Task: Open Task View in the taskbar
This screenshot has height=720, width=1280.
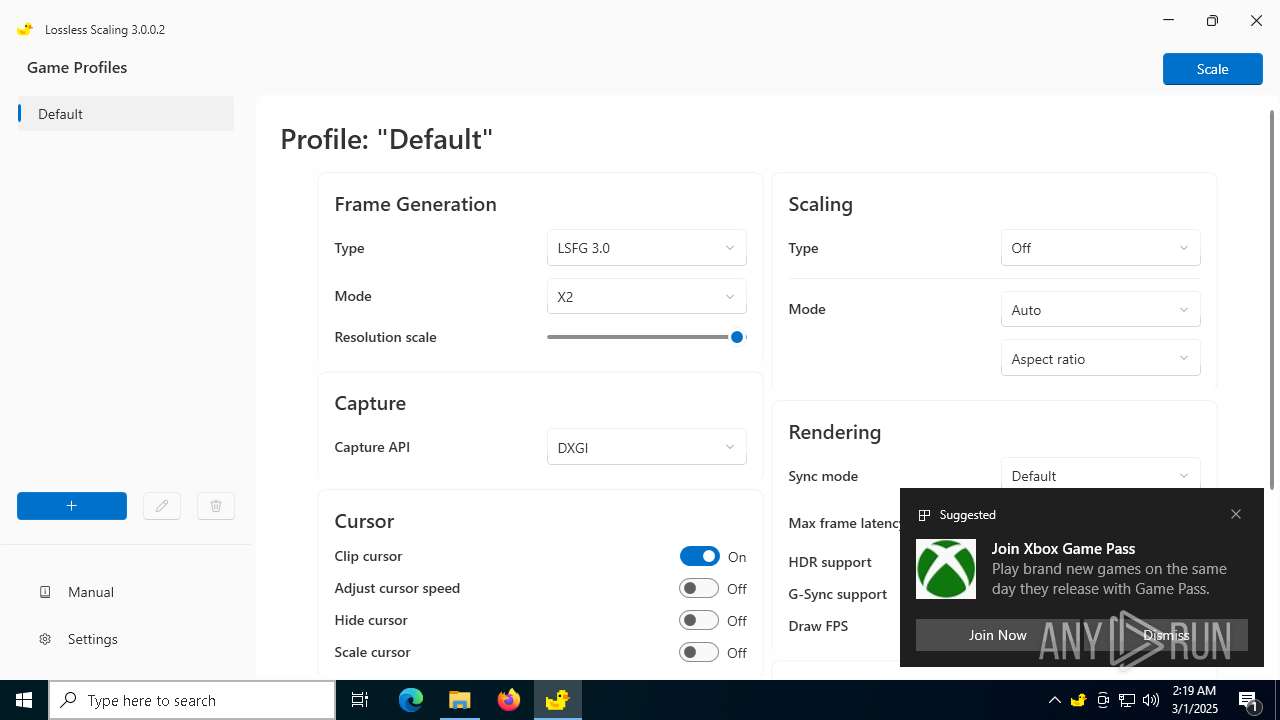Action: tap(360, 700)
